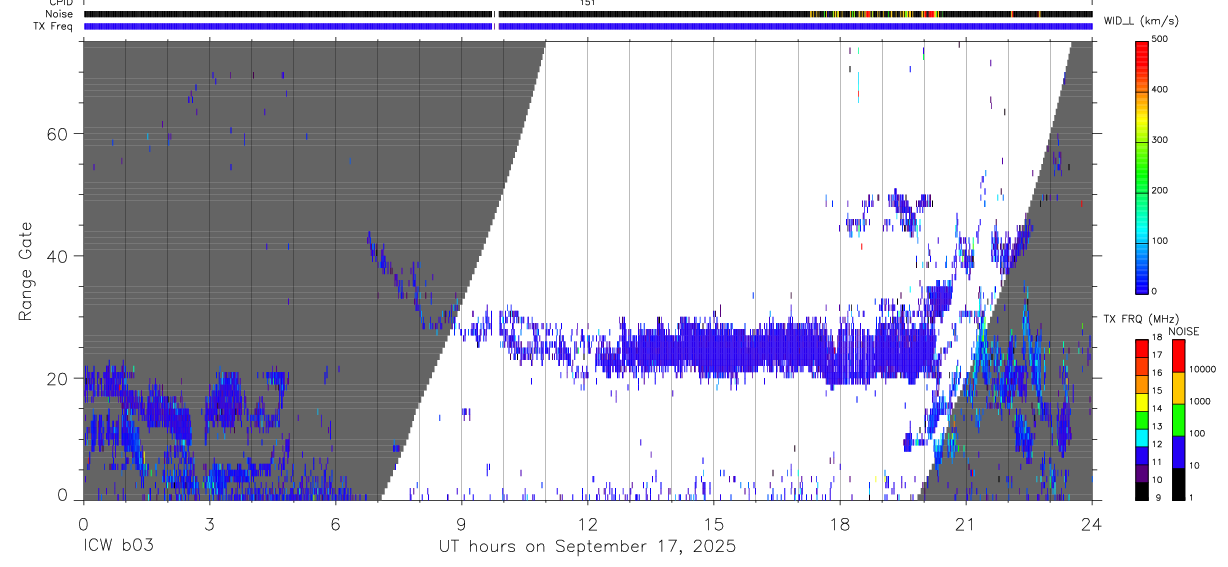
Task: Click the 'CPID' row label at top
Action: point(60,3)
